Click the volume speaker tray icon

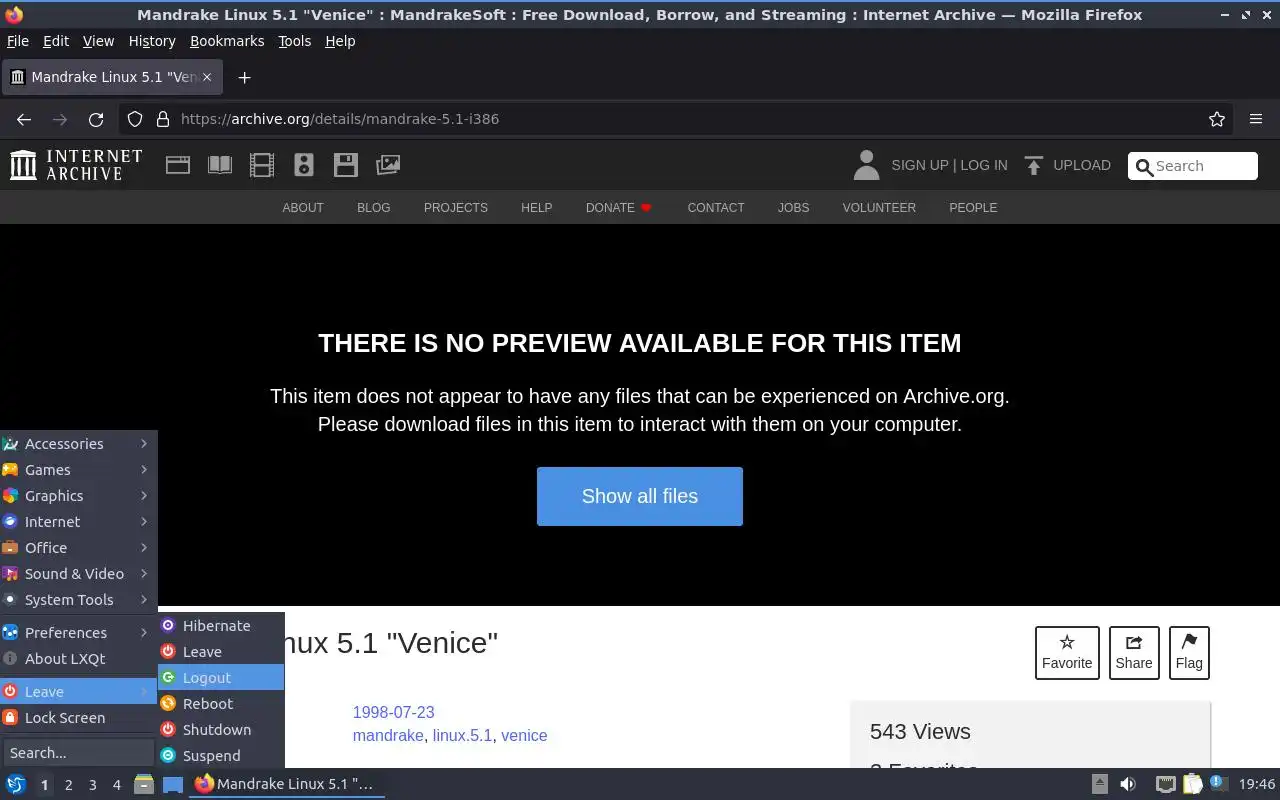tap(1128, 784)
